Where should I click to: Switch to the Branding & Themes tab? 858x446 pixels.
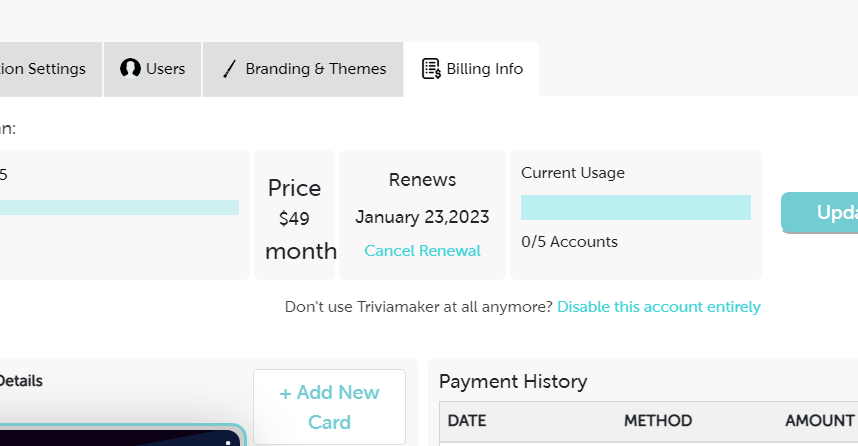pos(304,69)
